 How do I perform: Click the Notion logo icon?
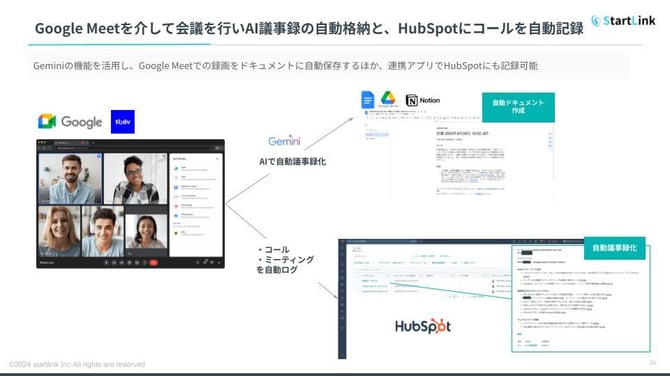click(x=411, y=100)
